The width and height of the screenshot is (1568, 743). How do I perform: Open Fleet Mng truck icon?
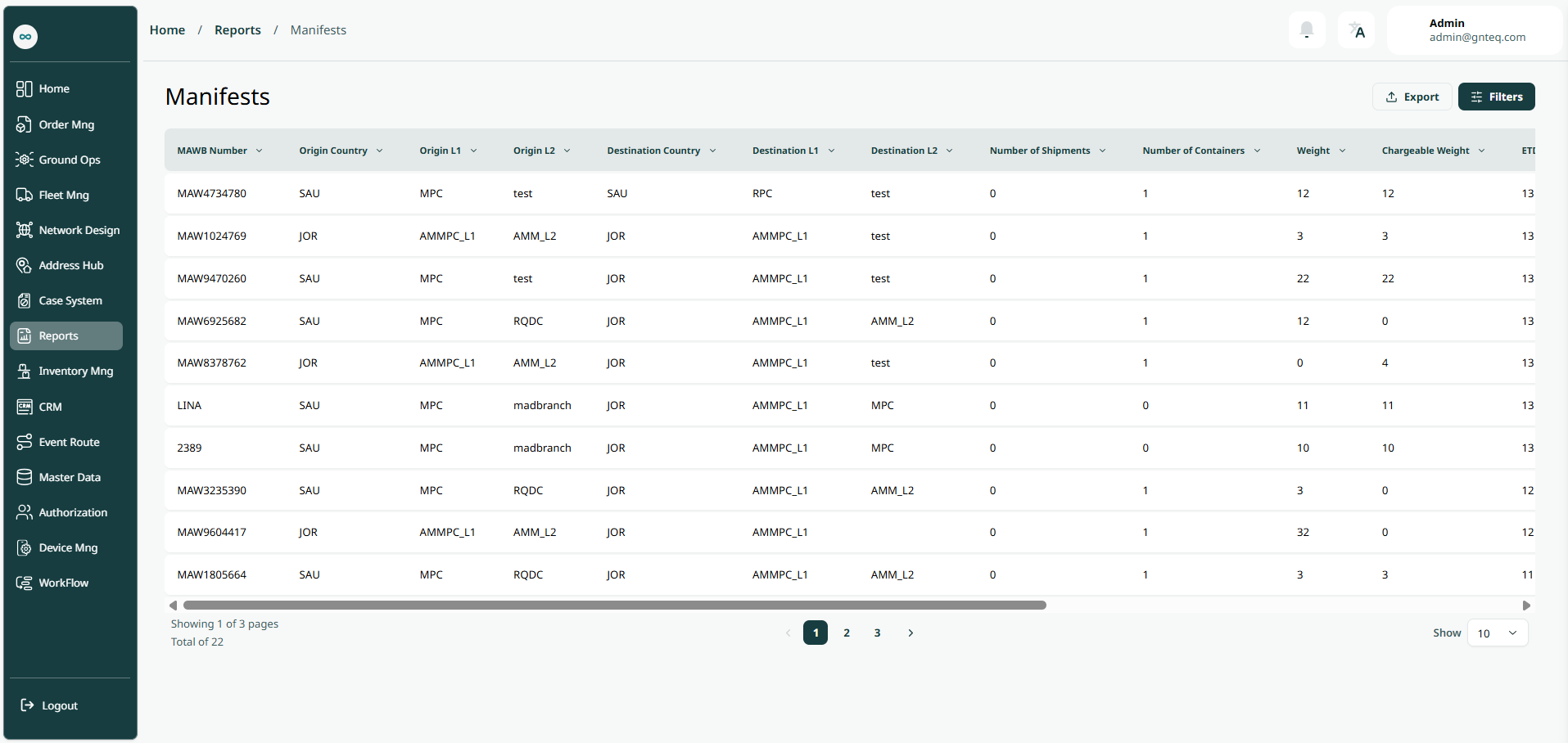[24, 195]
